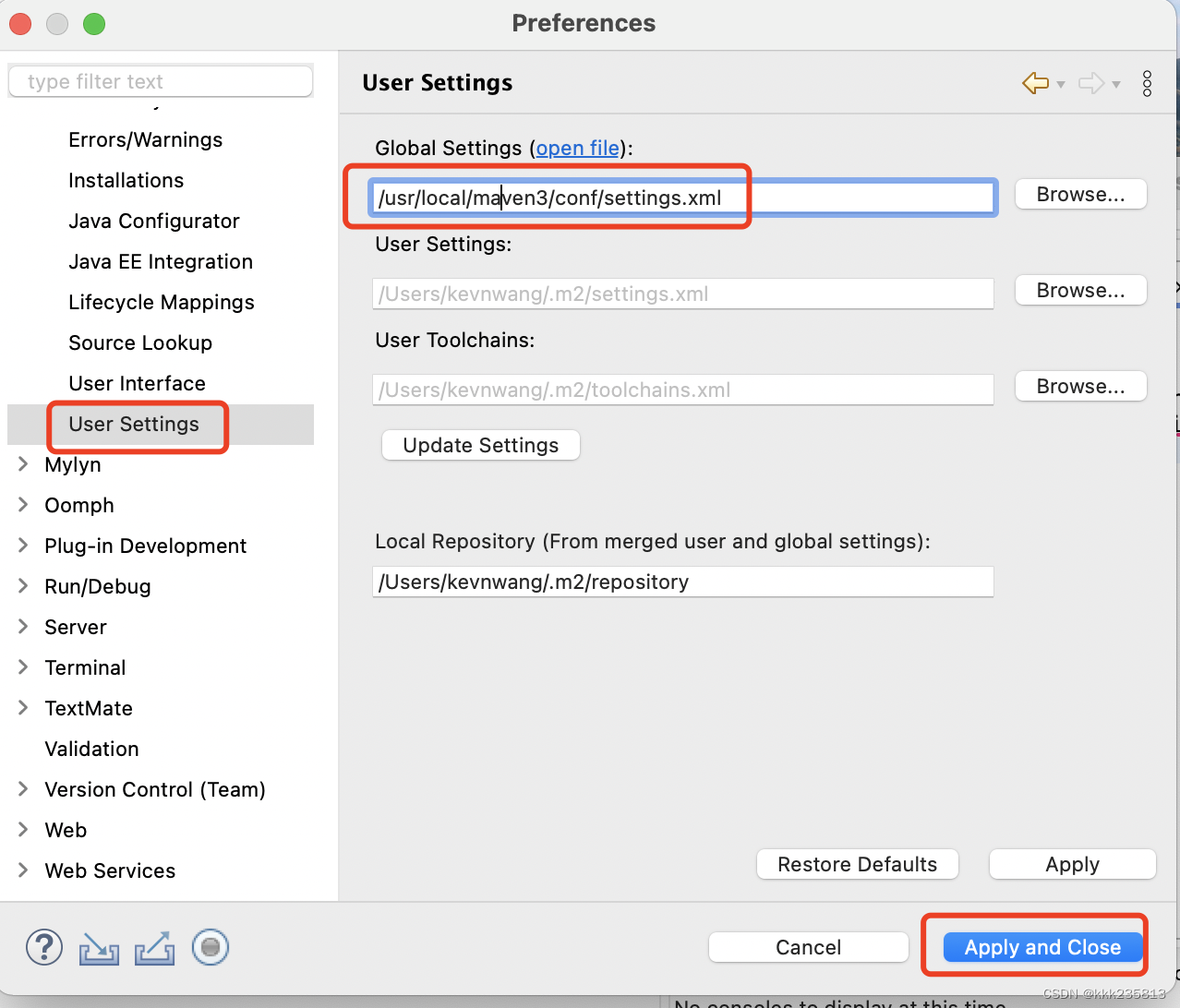Select the User Settings tree item
This screenshot has height=1008, width=1180.
(134, 424)
